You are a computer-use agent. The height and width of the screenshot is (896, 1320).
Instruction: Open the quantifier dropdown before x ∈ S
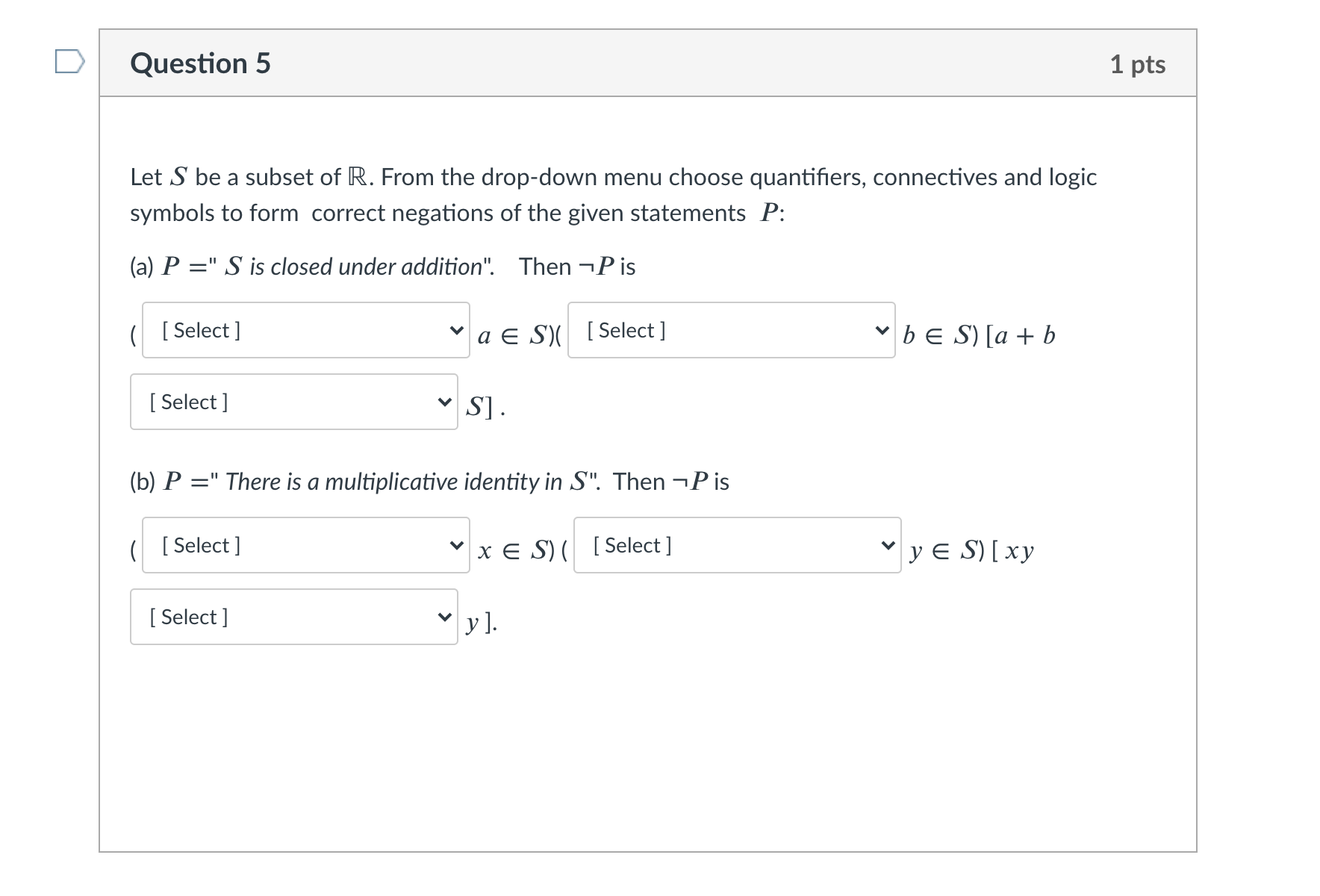pyautogui.click(x=305, y=545)
